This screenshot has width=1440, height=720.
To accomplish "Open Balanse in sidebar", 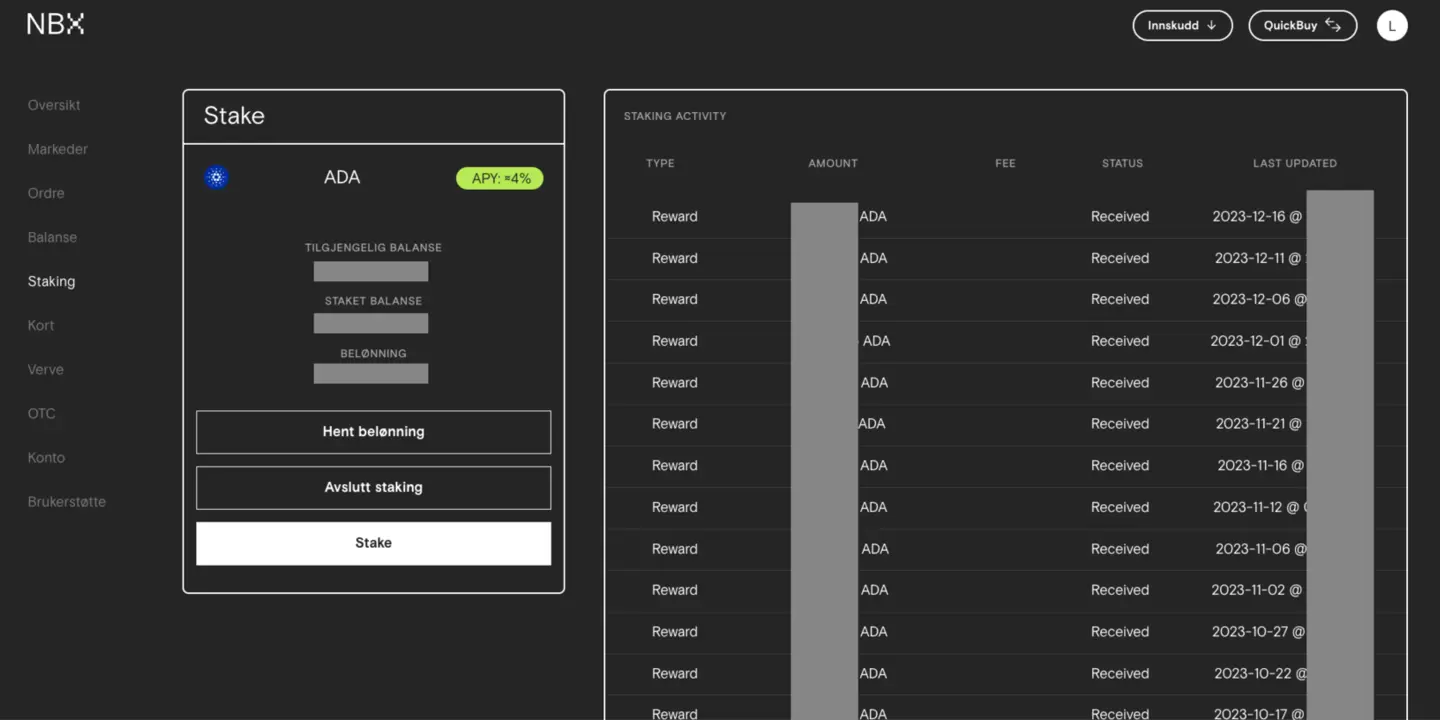I will tap(52, 237).
